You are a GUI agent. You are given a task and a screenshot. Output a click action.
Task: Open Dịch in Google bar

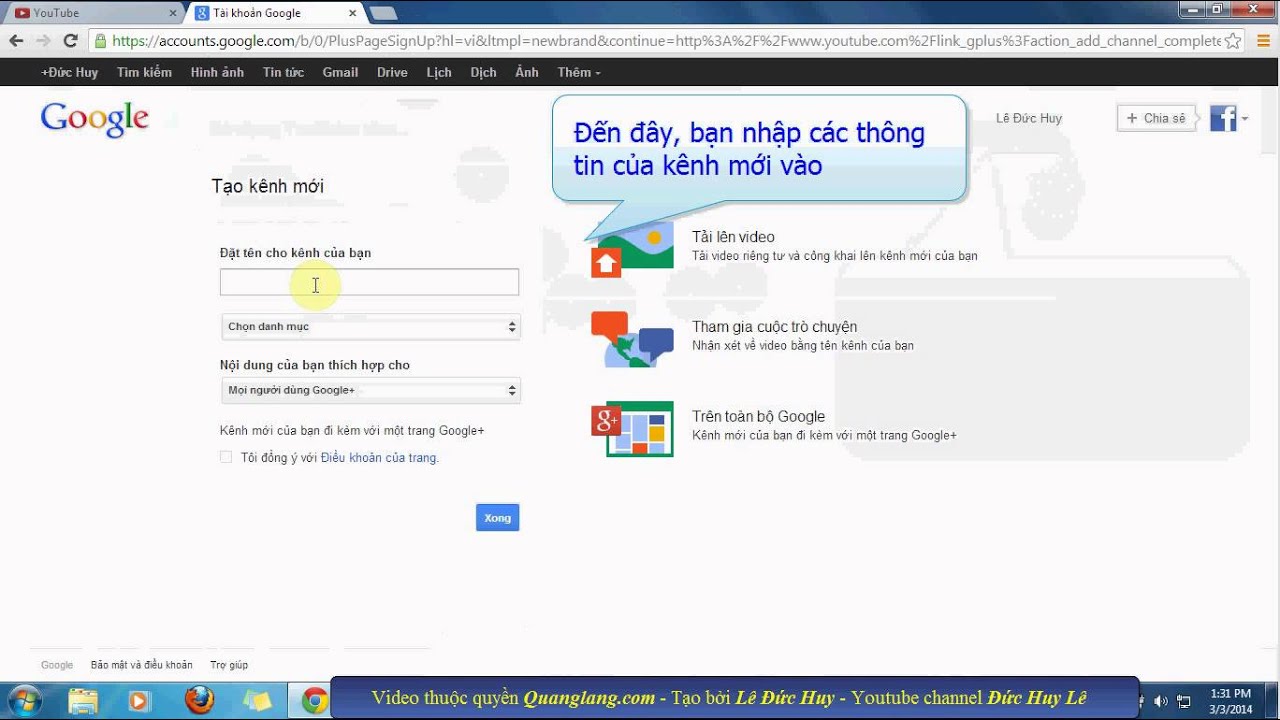[483, 72]
